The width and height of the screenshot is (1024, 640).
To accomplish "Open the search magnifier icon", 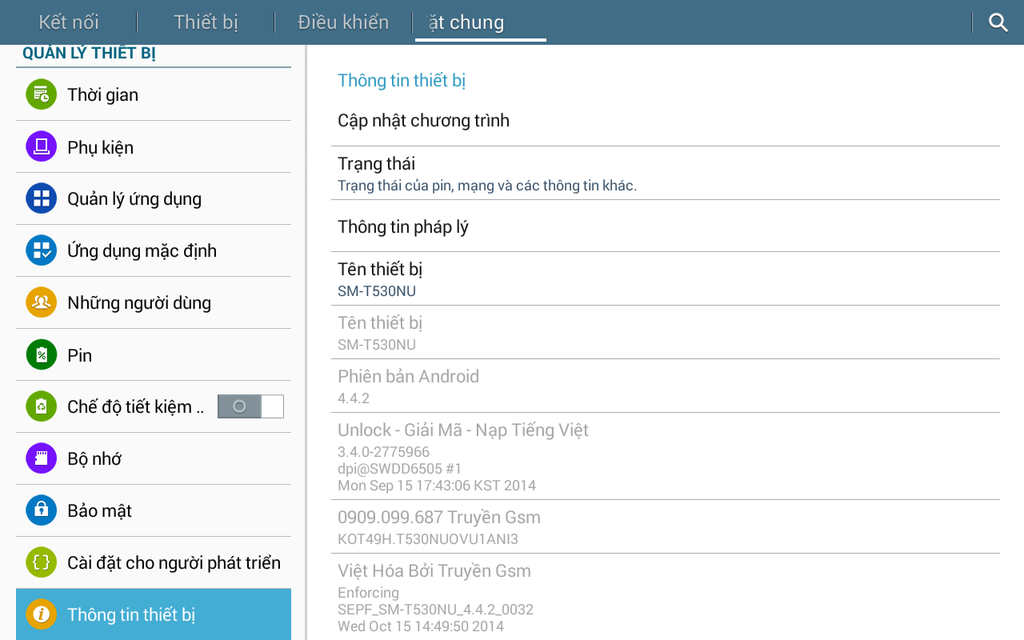I will pos(998,23).
